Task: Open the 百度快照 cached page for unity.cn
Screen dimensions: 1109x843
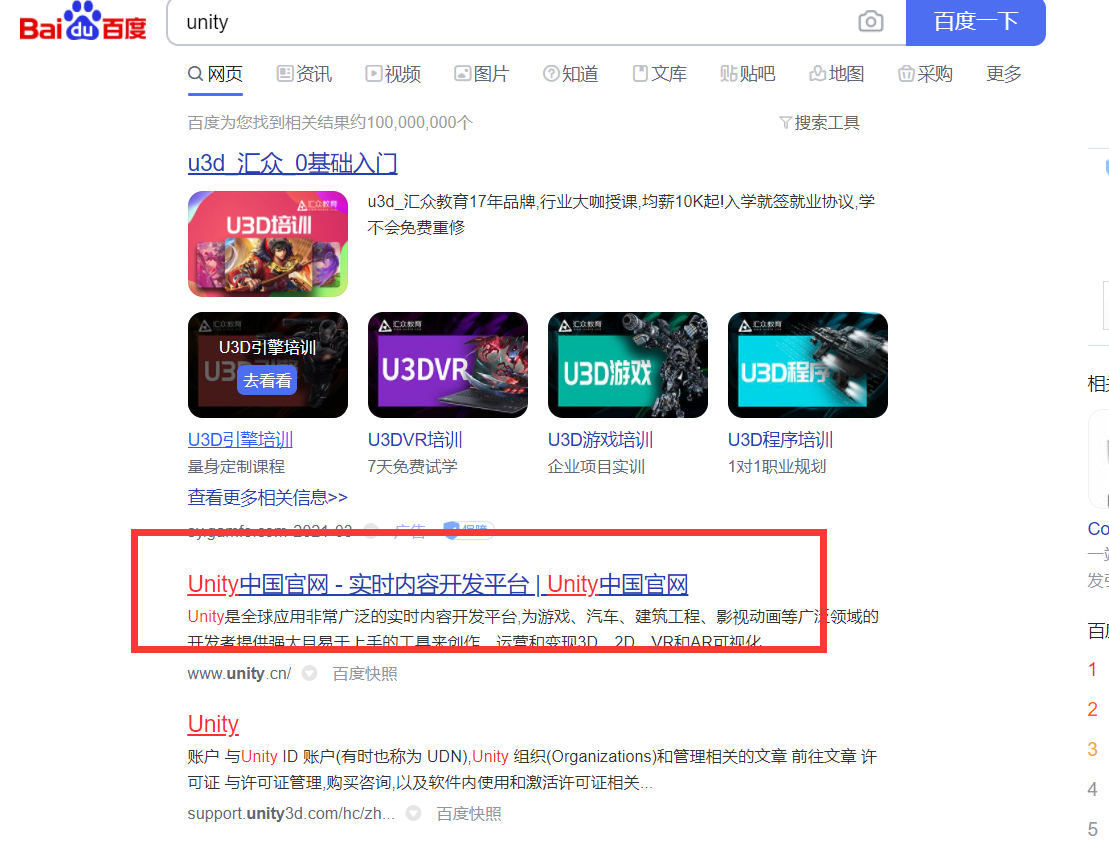Action: [x=364, y=673]
